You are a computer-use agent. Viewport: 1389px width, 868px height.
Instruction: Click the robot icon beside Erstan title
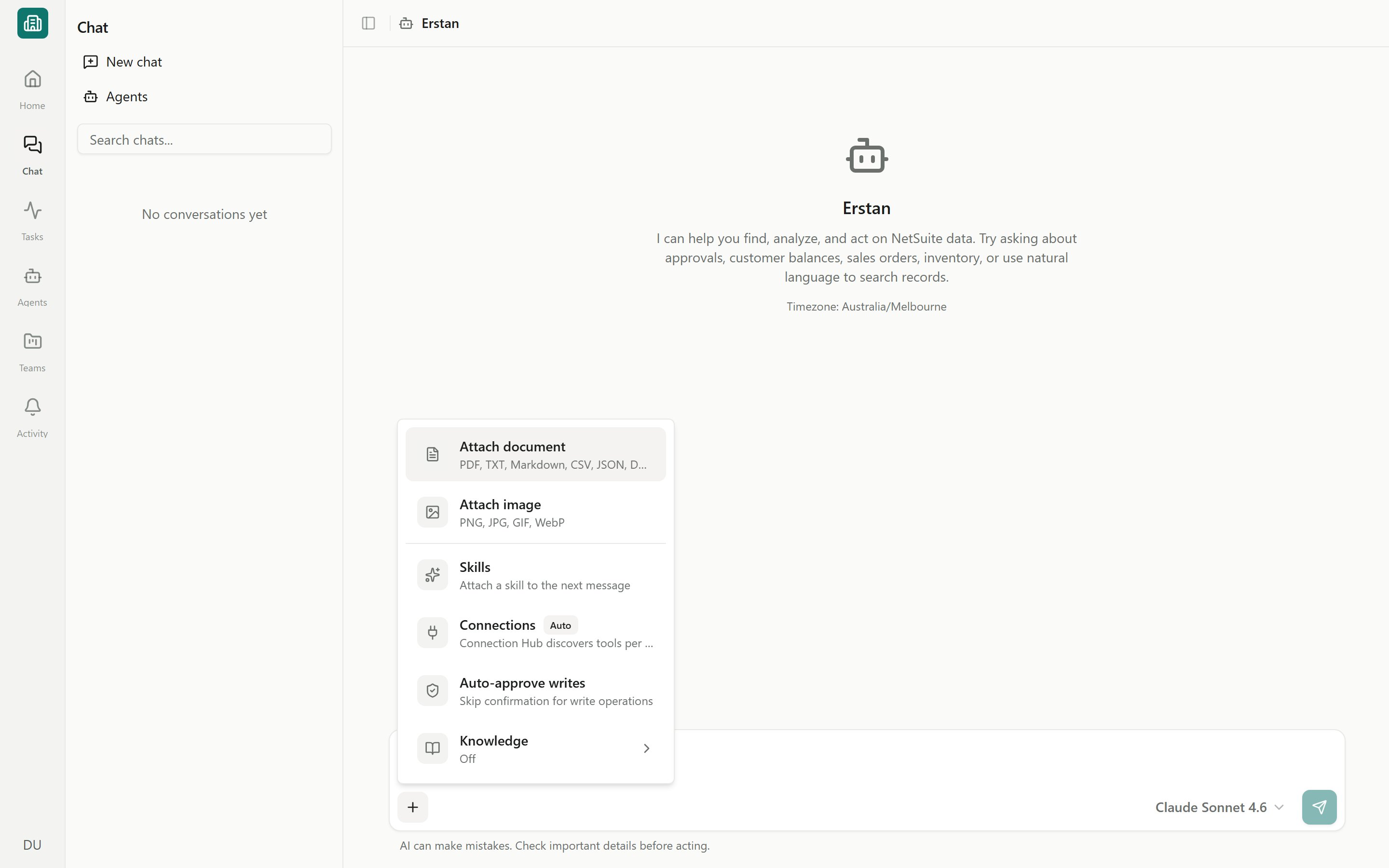[x=406, y=23]
